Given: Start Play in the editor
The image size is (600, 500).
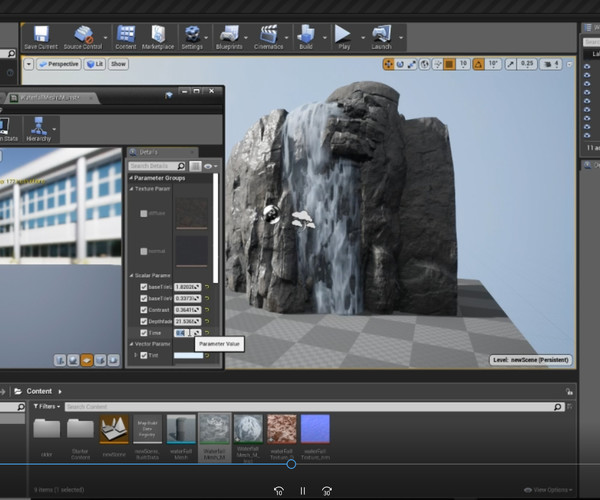Looking at the screenshot, I should pos(343,37).
